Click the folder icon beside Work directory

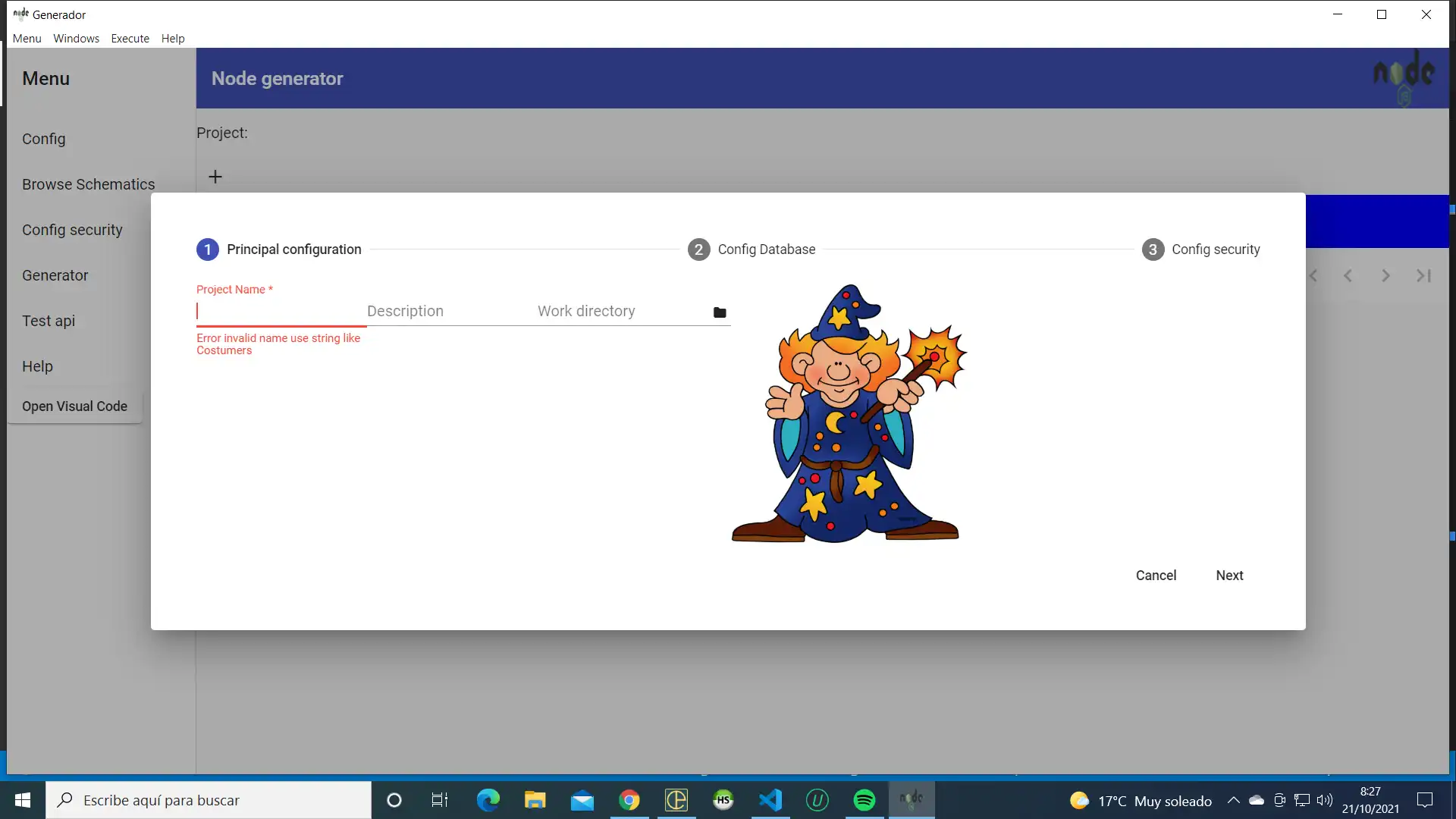click(720, 312)
